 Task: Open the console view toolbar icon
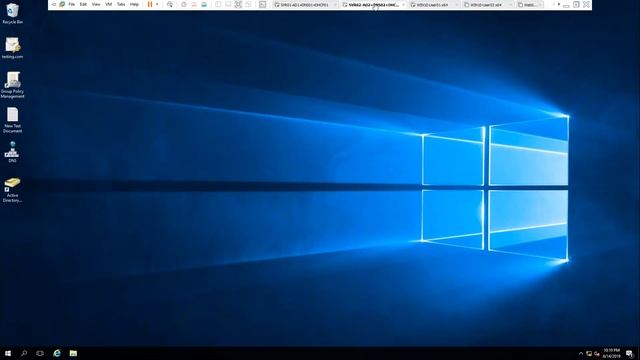coord(262,4)
